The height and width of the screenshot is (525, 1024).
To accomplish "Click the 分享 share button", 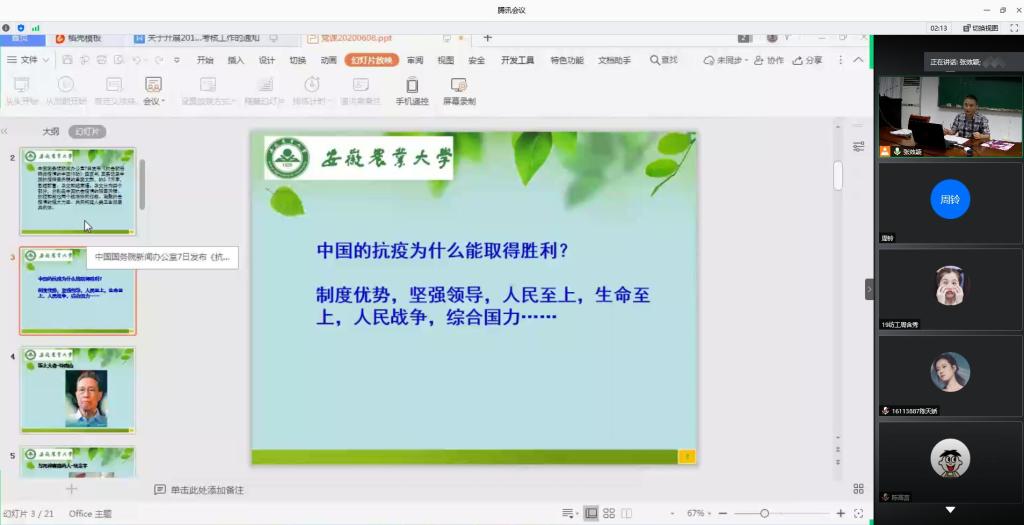I will (x=807, y=60).
